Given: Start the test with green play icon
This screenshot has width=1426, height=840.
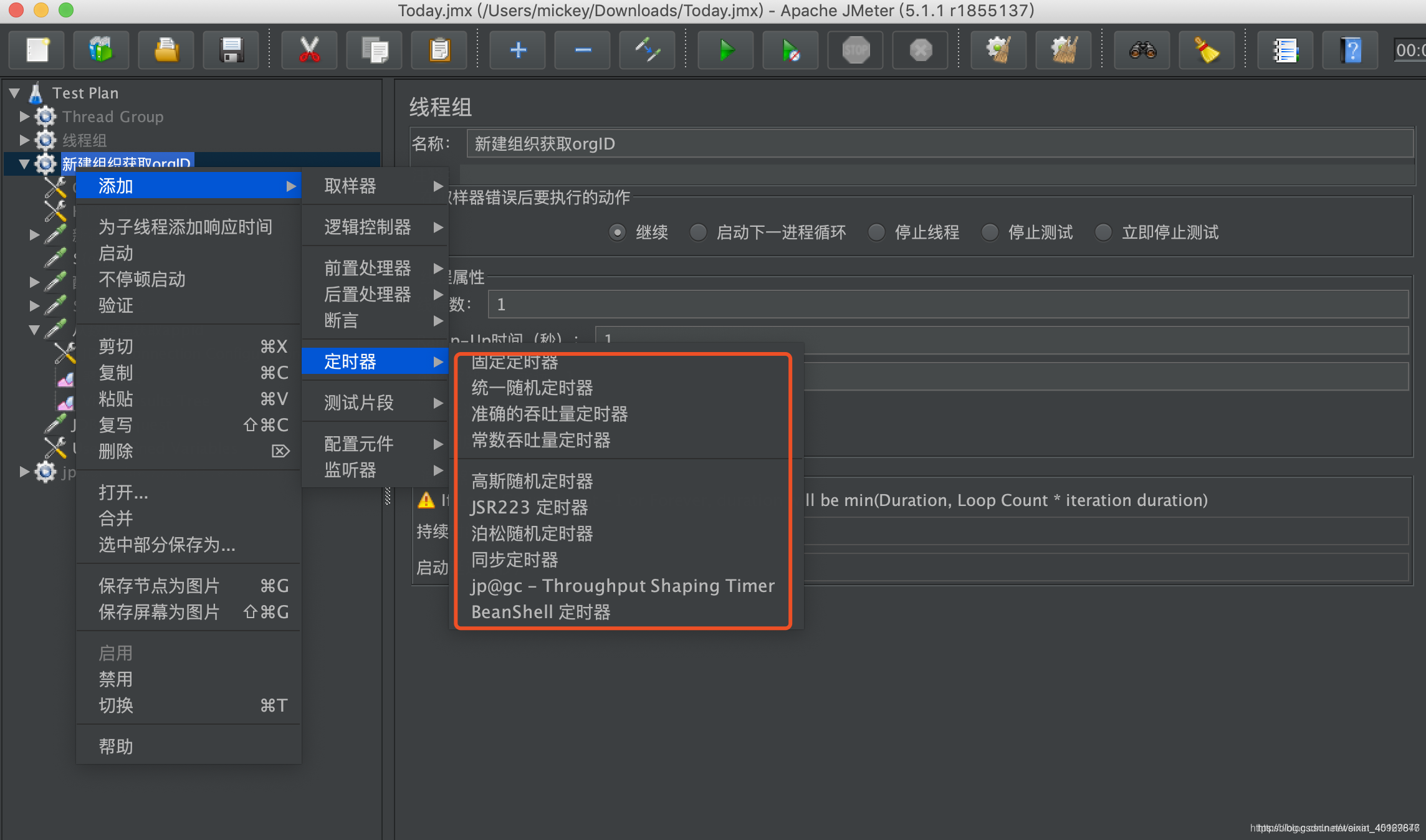Looking at the screenshot, I should click(726, 50).
